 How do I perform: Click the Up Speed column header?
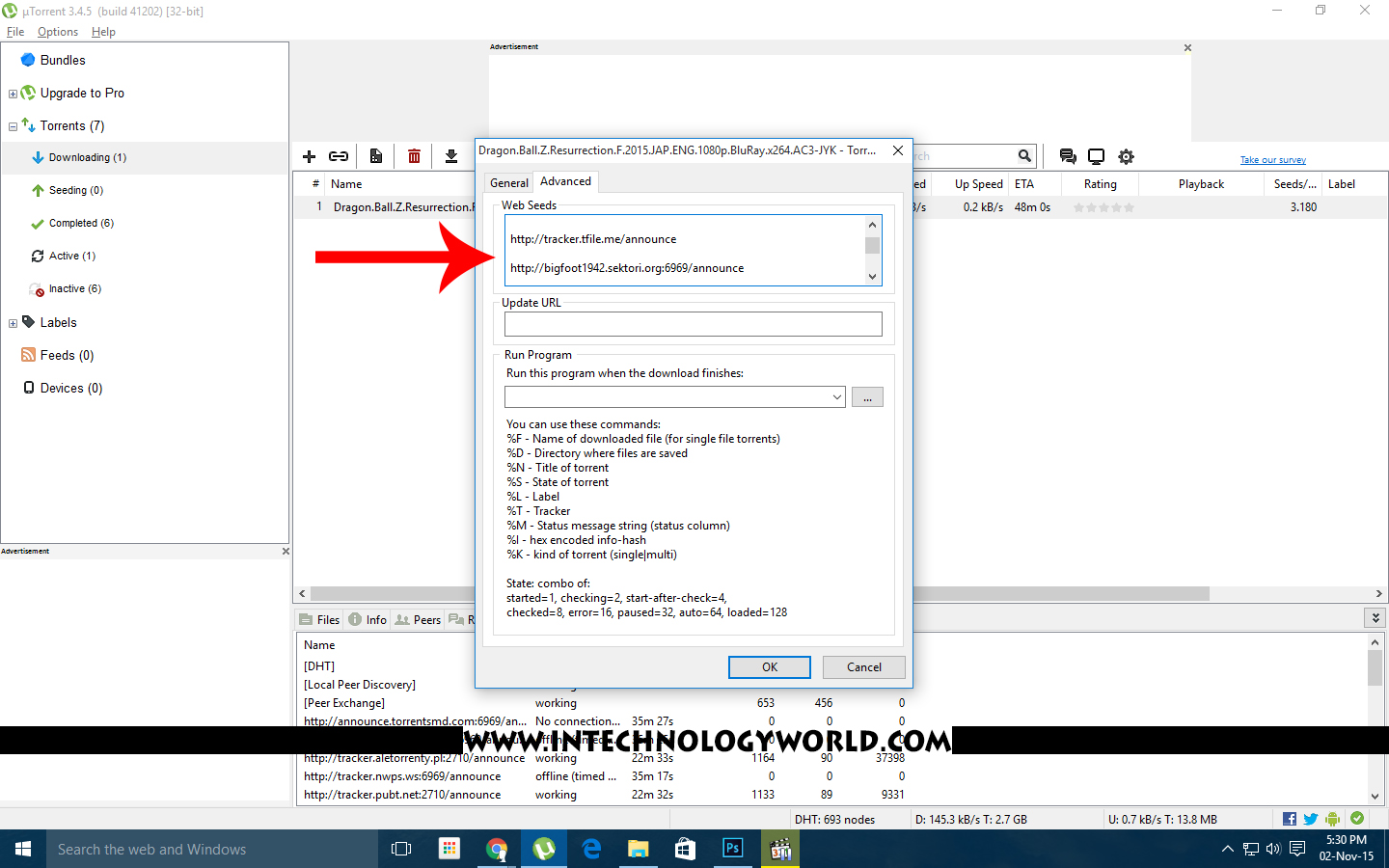tap(978, 184)
